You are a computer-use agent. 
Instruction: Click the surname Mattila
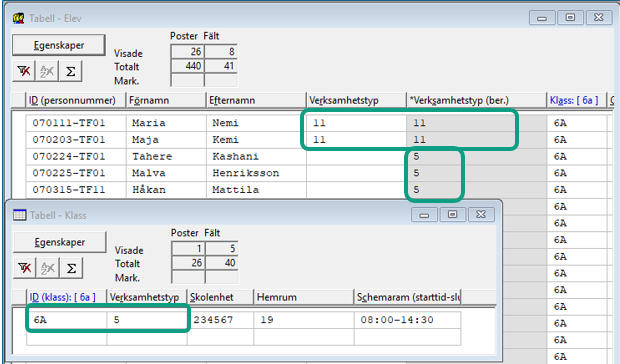236,190
